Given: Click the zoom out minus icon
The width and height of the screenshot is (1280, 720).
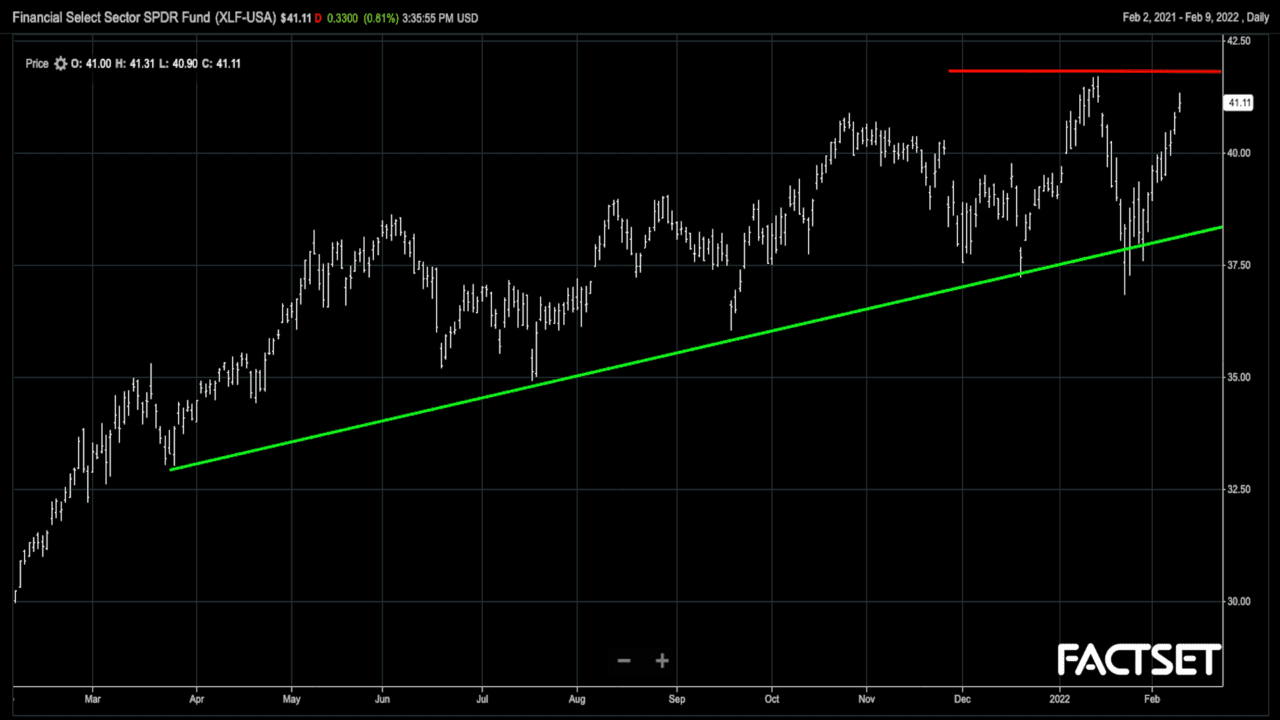Looking at the screenshot, I should [624, 661].
